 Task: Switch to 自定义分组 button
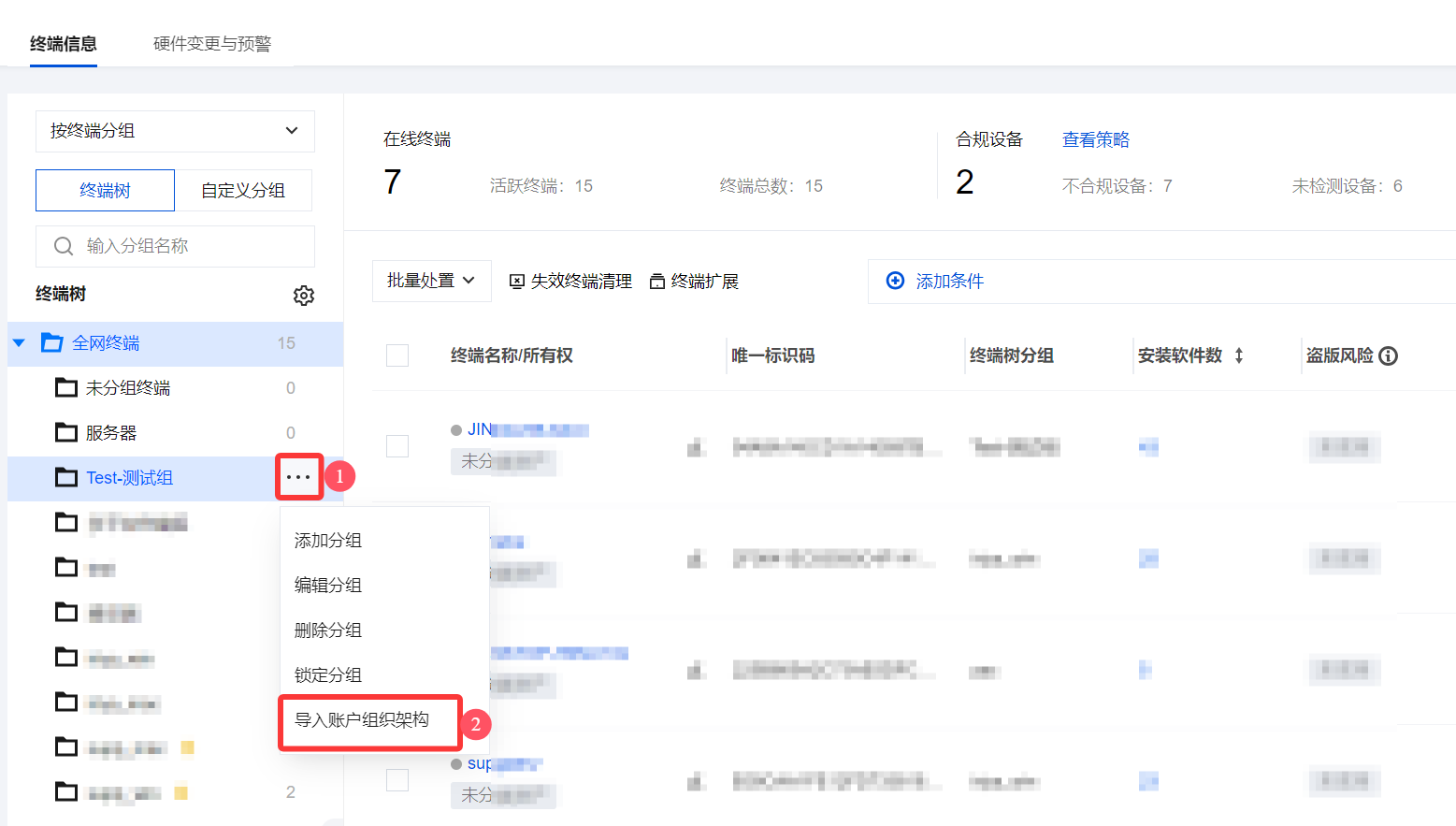(243, 191)
